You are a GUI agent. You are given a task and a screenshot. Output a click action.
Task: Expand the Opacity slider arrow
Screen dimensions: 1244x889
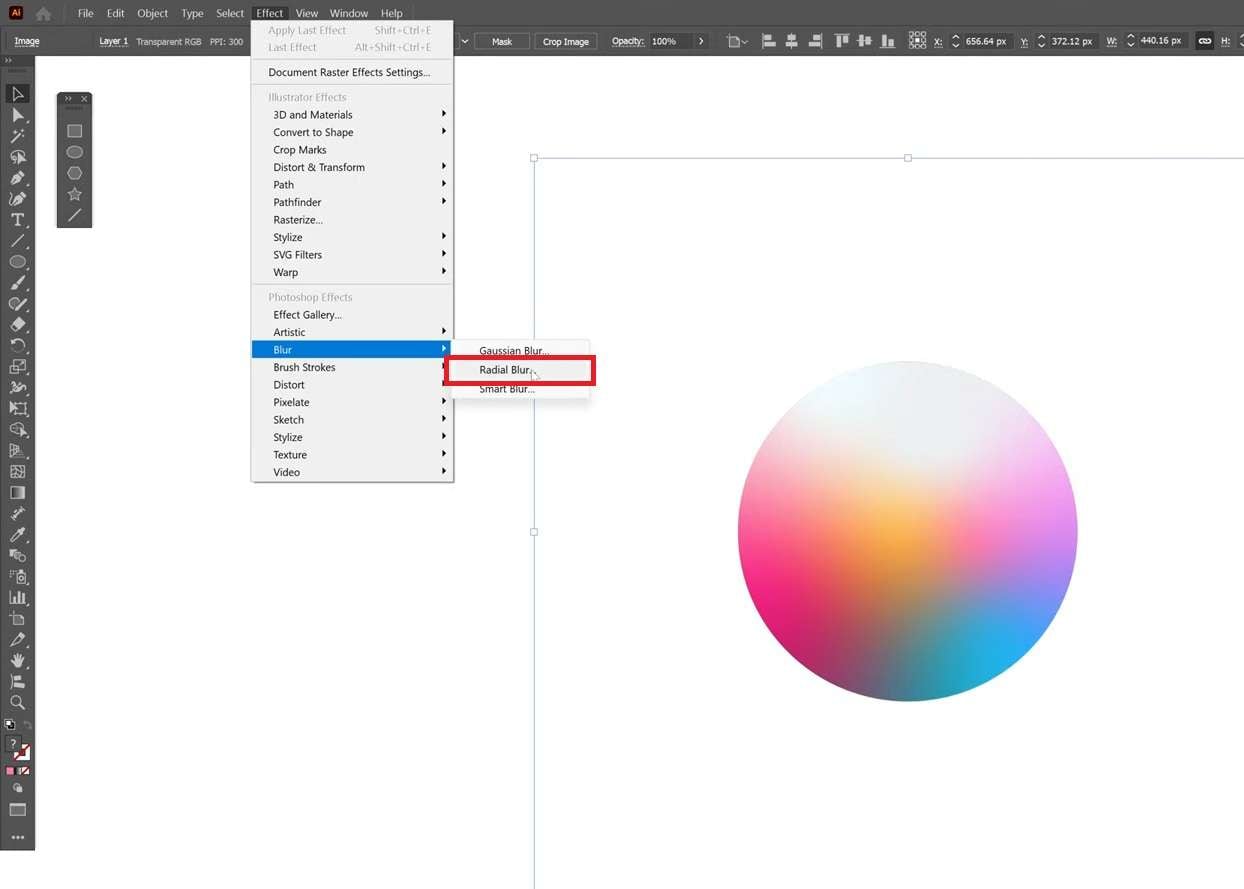point(701,41)
